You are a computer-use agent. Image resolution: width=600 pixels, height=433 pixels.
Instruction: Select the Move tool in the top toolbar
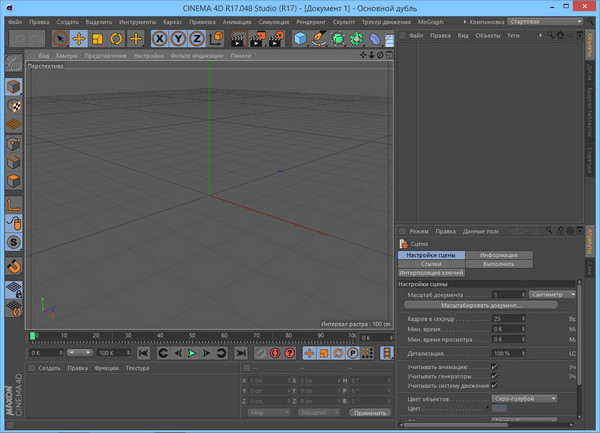point(78,39)
